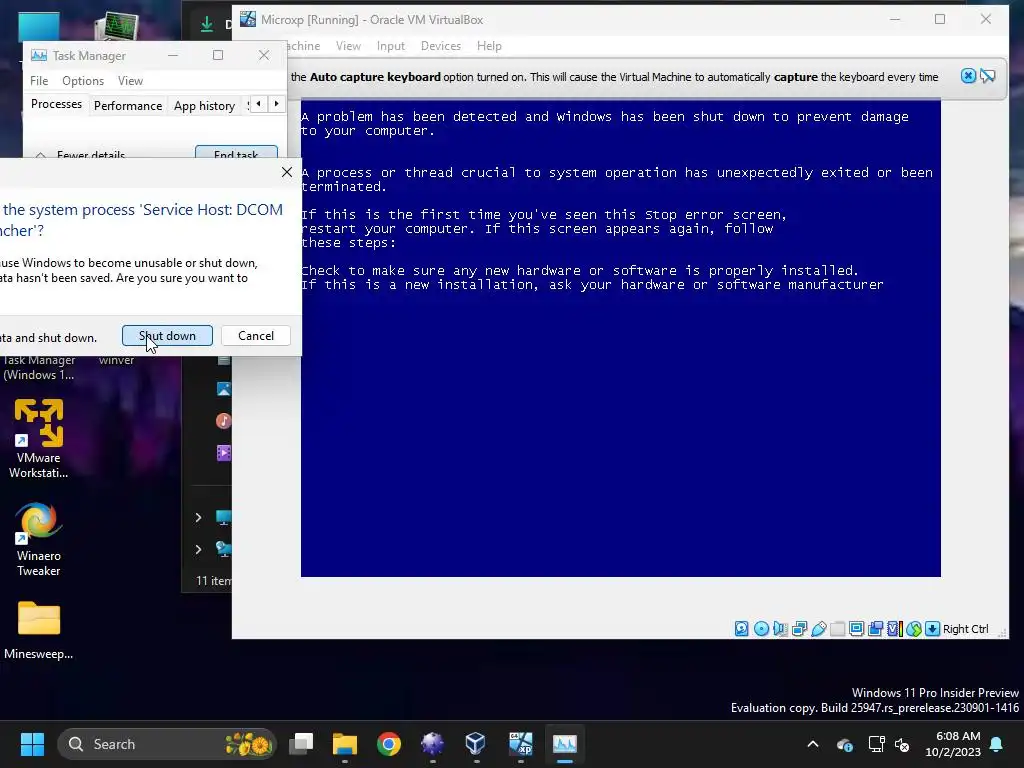Switch to App history tab
1024x768 pixels.
click(204, 106)
